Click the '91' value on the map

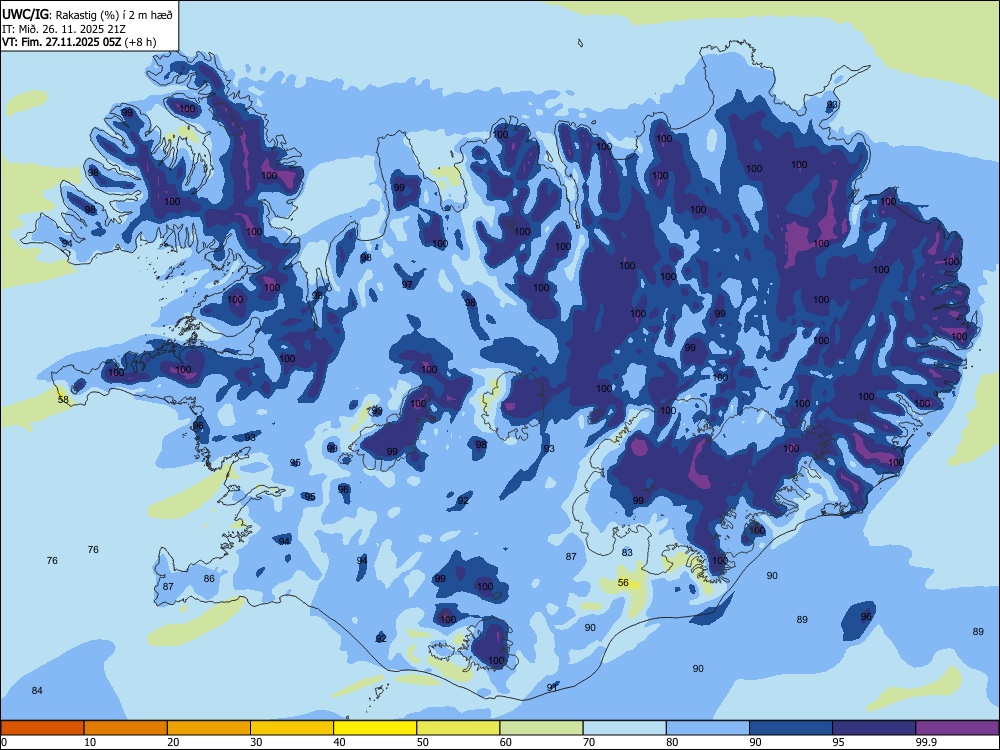coord(552,688)
